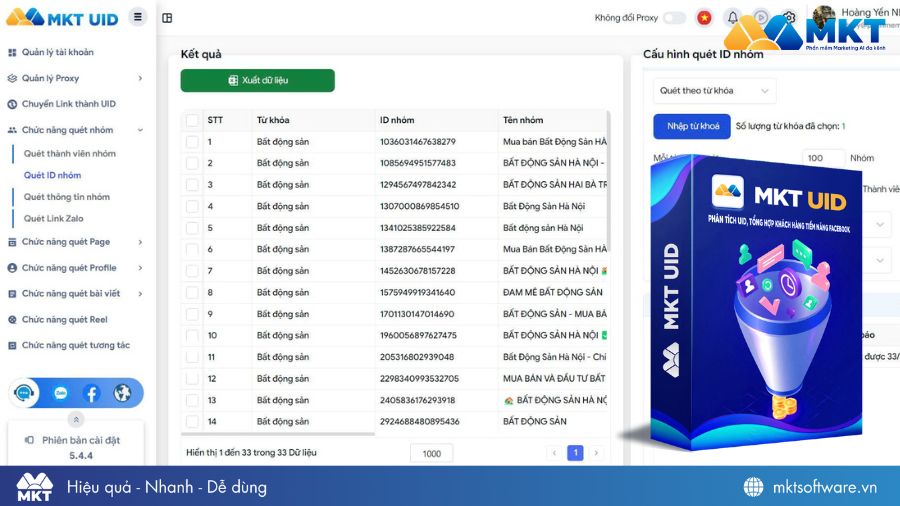Expand Quản lý Proxy chevron
Image resolution: width=900 pixels, height=506 pixels.
(x=140, y=78)
